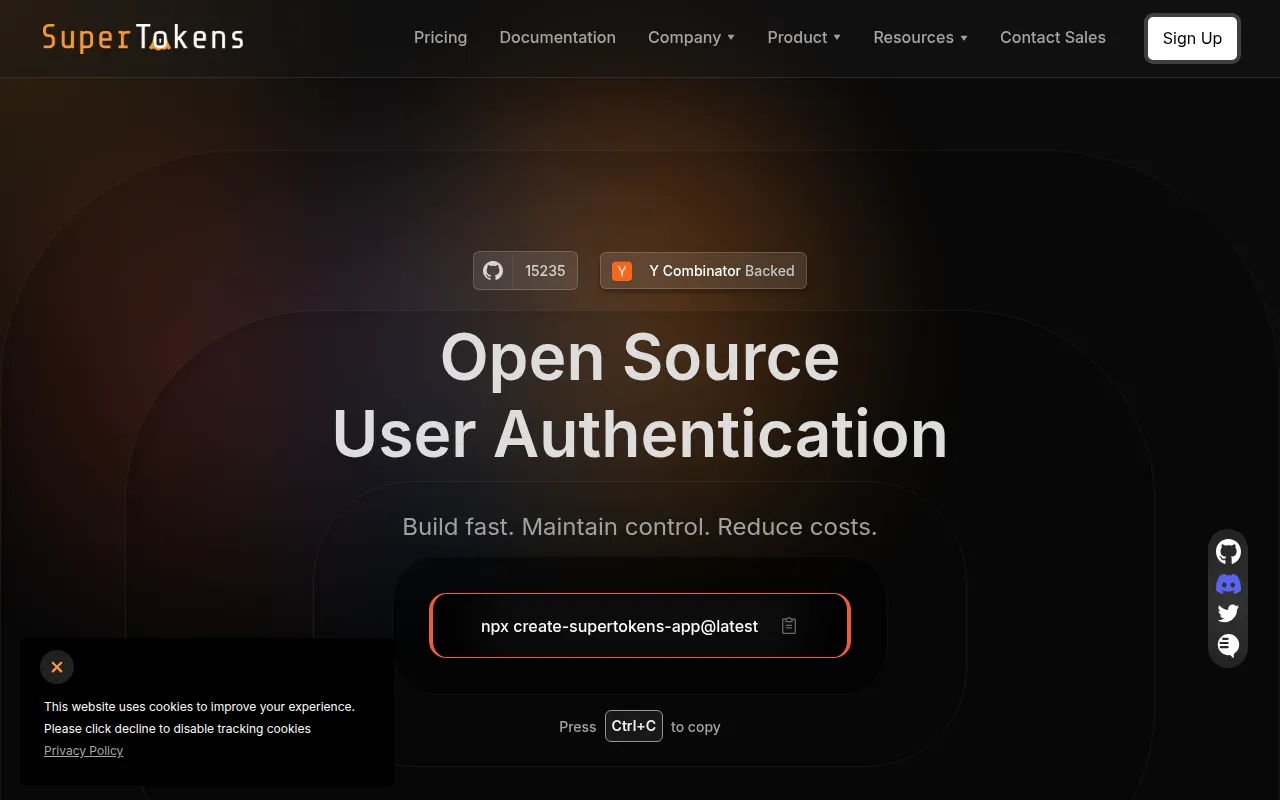Click the npx create-supertokens-app@latest command box
The image size is (1280, 800).
640,626
